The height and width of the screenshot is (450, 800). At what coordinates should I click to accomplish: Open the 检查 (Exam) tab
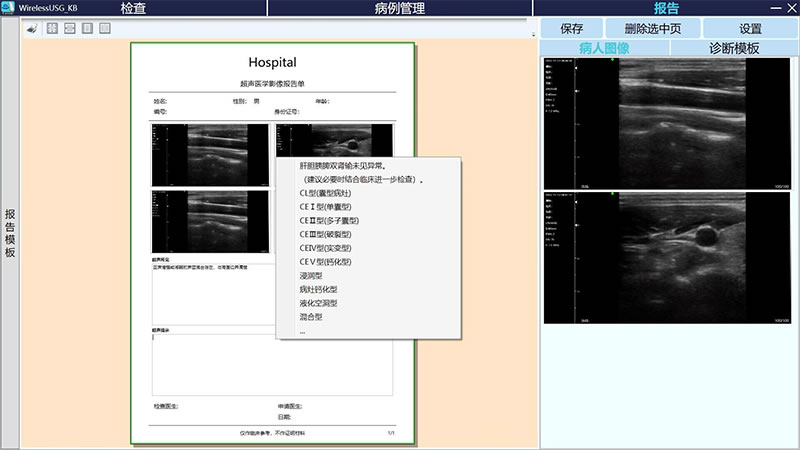(133, 8)
